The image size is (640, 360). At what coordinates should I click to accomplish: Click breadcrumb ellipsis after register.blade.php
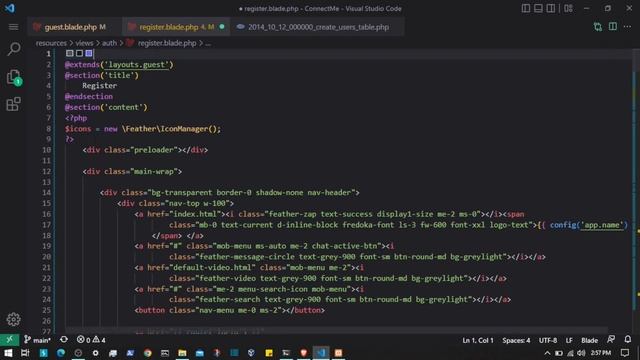coord(208,43)
